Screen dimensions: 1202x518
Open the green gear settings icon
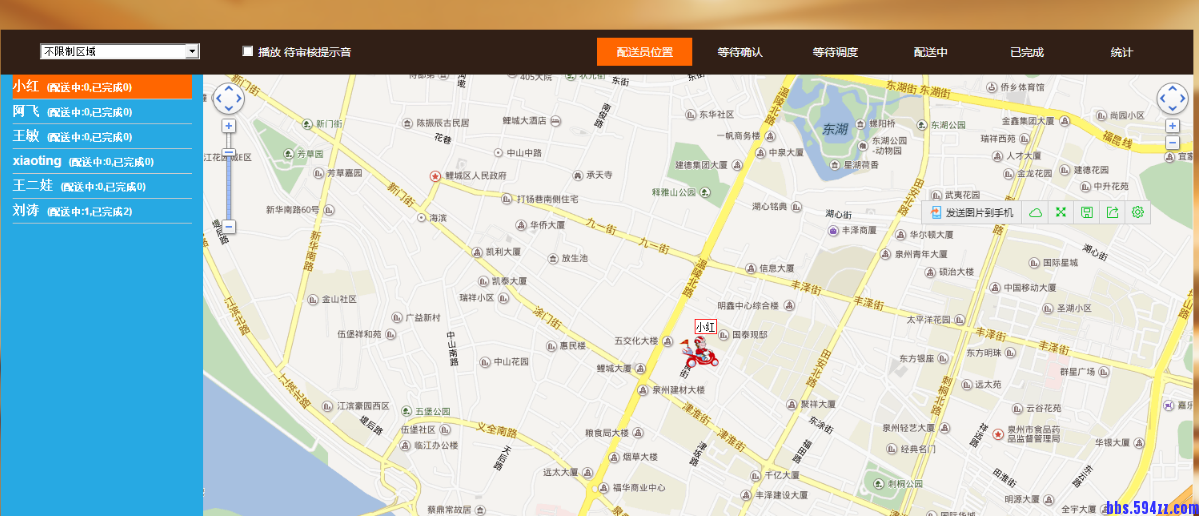1137,212
